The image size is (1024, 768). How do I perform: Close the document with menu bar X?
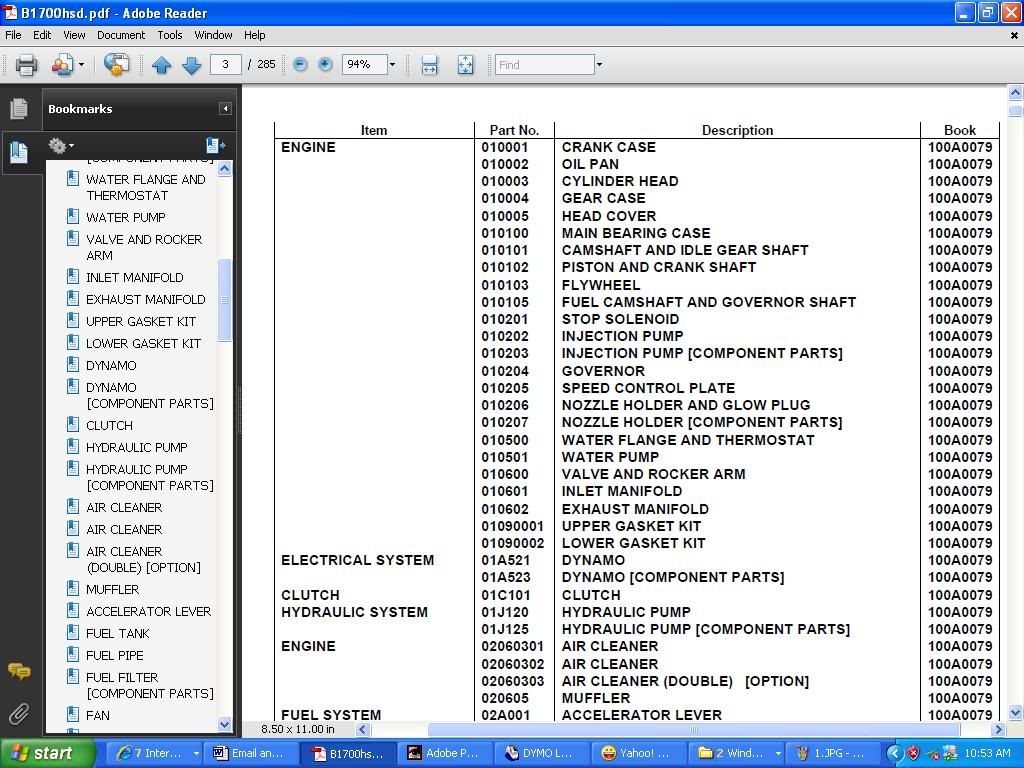pyautogui.click(x=1014, y=35)
